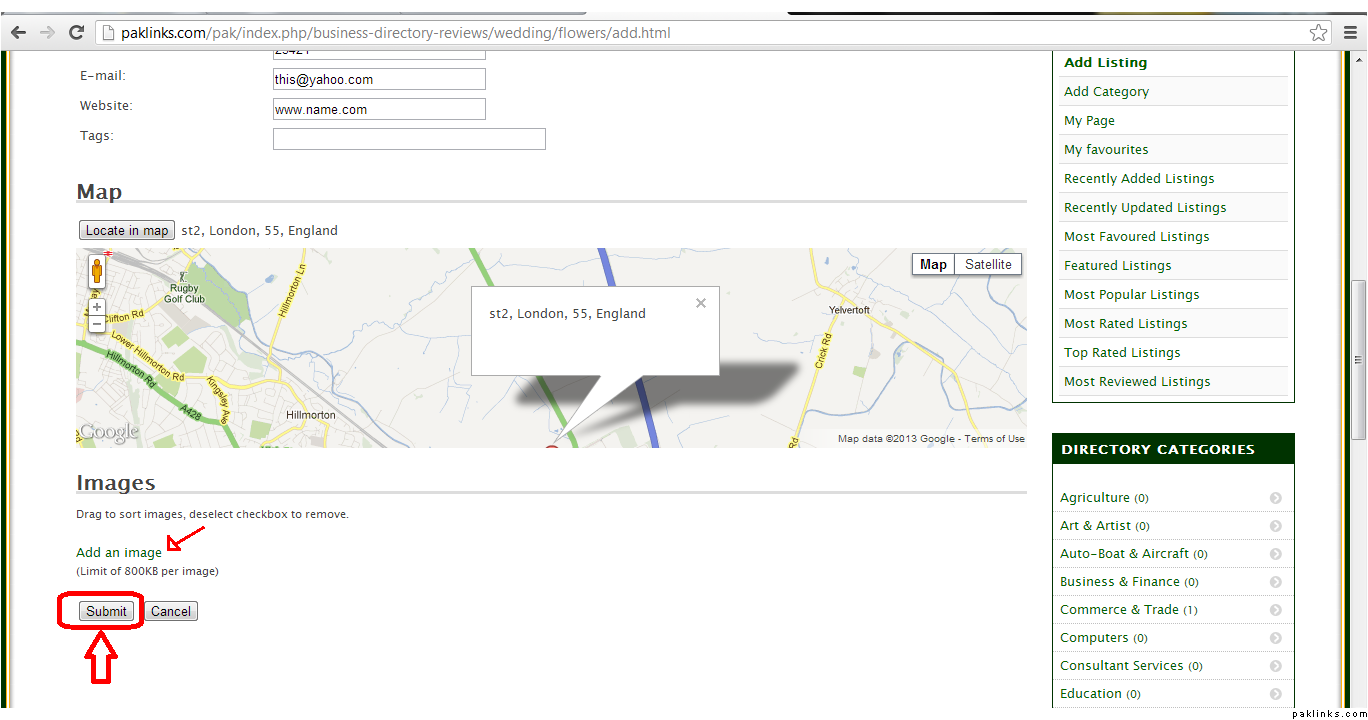Open the Chrome menu icon
The height and width of the screenshot is (720, 1368).
[1348, 33]
